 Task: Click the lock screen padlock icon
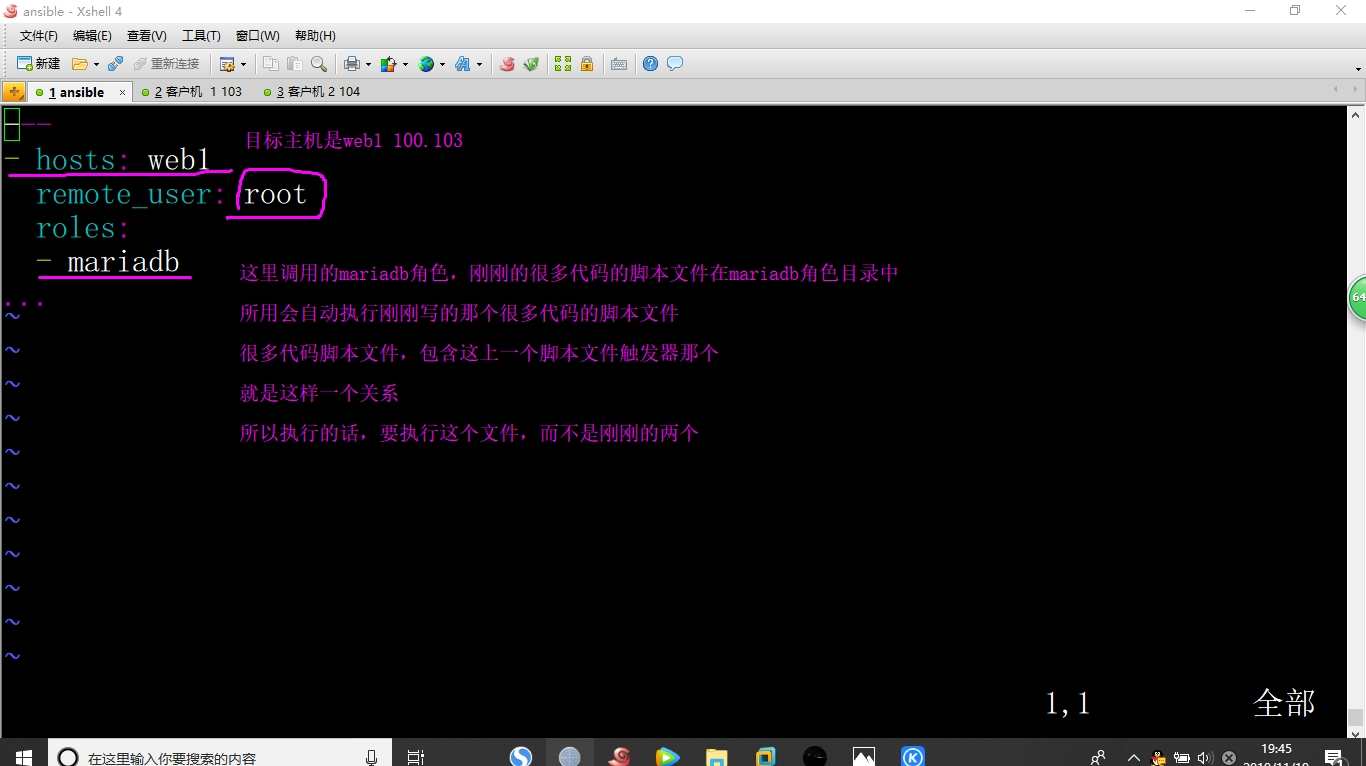tap(587, 64)
